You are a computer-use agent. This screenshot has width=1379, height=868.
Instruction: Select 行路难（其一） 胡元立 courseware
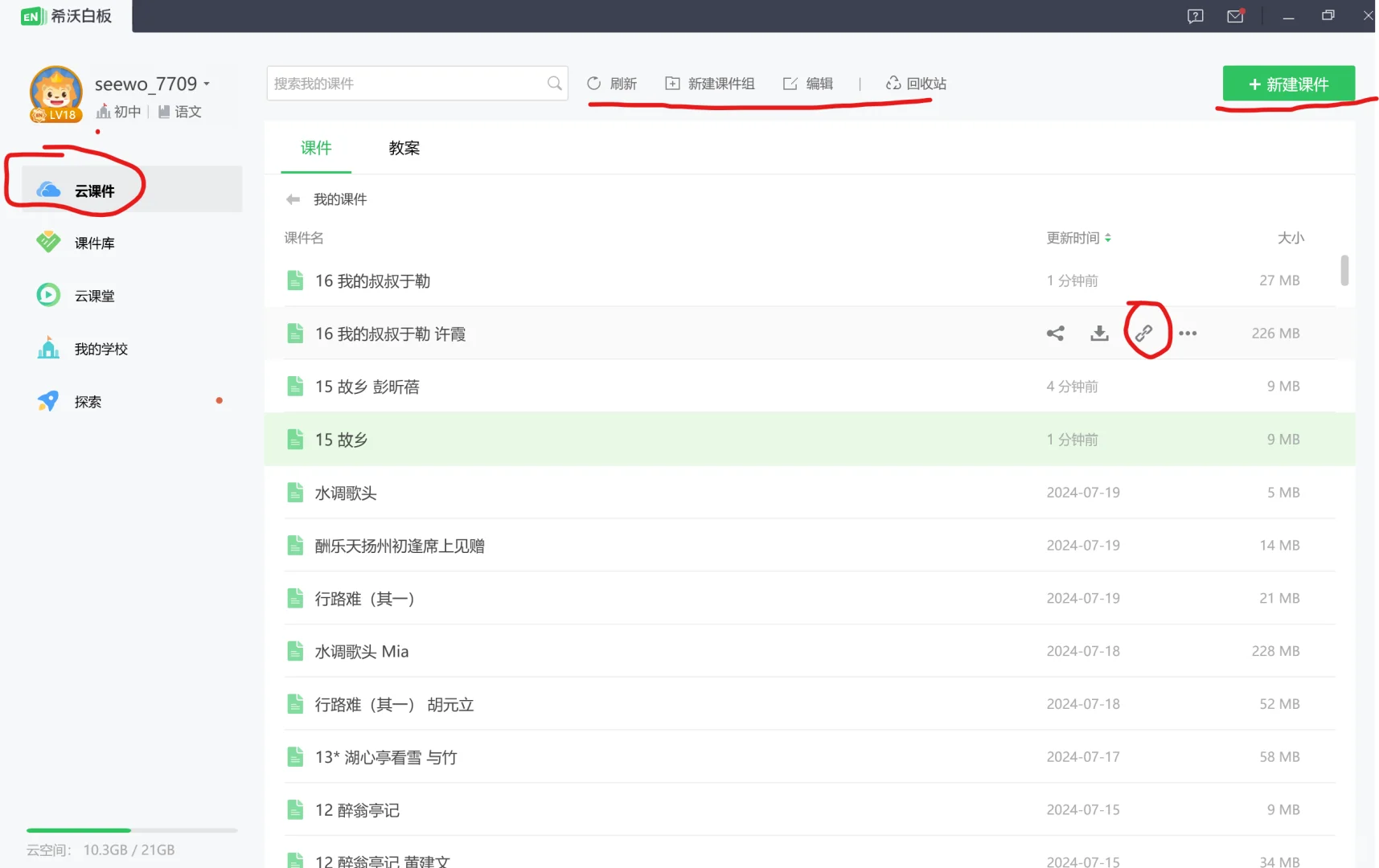pos(394,705)
